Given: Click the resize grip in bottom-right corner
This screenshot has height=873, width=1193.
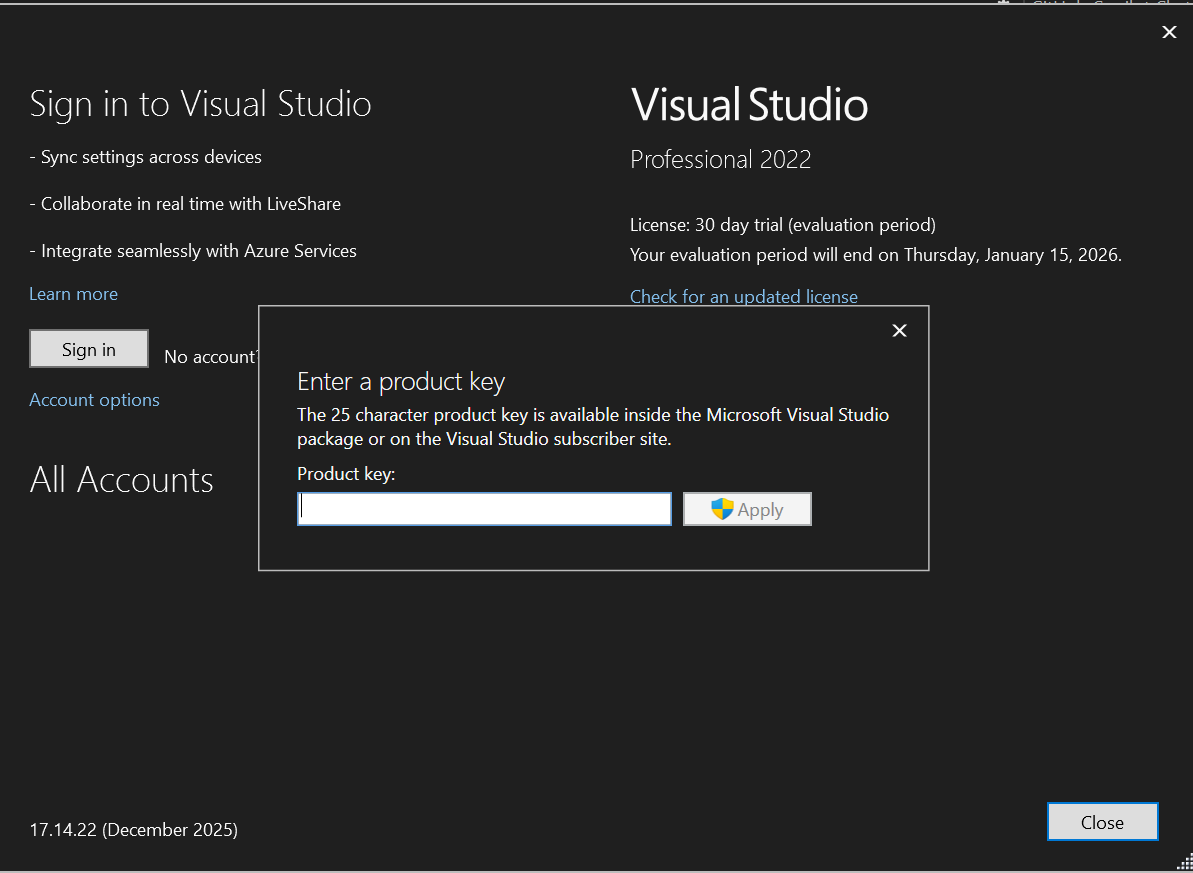Looking at the screenshot, I should (x=1184, y=862).
